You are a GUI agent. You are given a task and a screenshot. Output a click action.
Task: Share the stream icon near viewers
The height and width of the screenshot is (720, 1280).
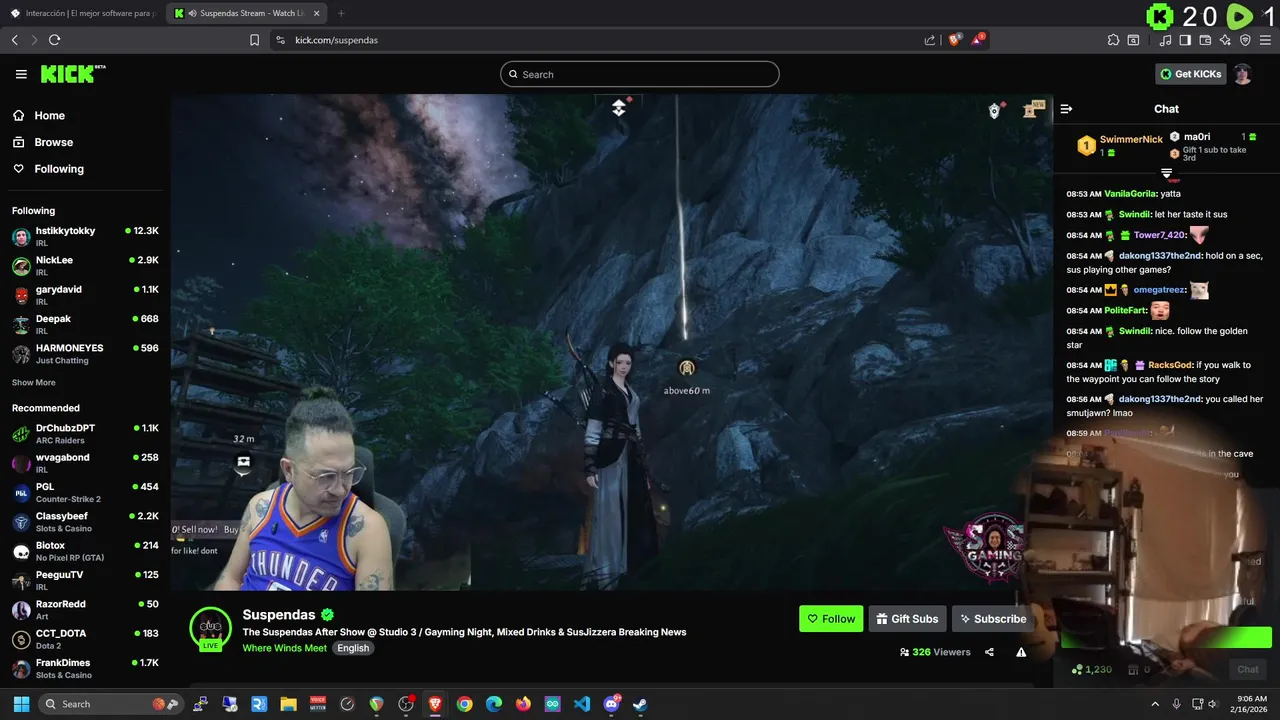pos(989,652)
